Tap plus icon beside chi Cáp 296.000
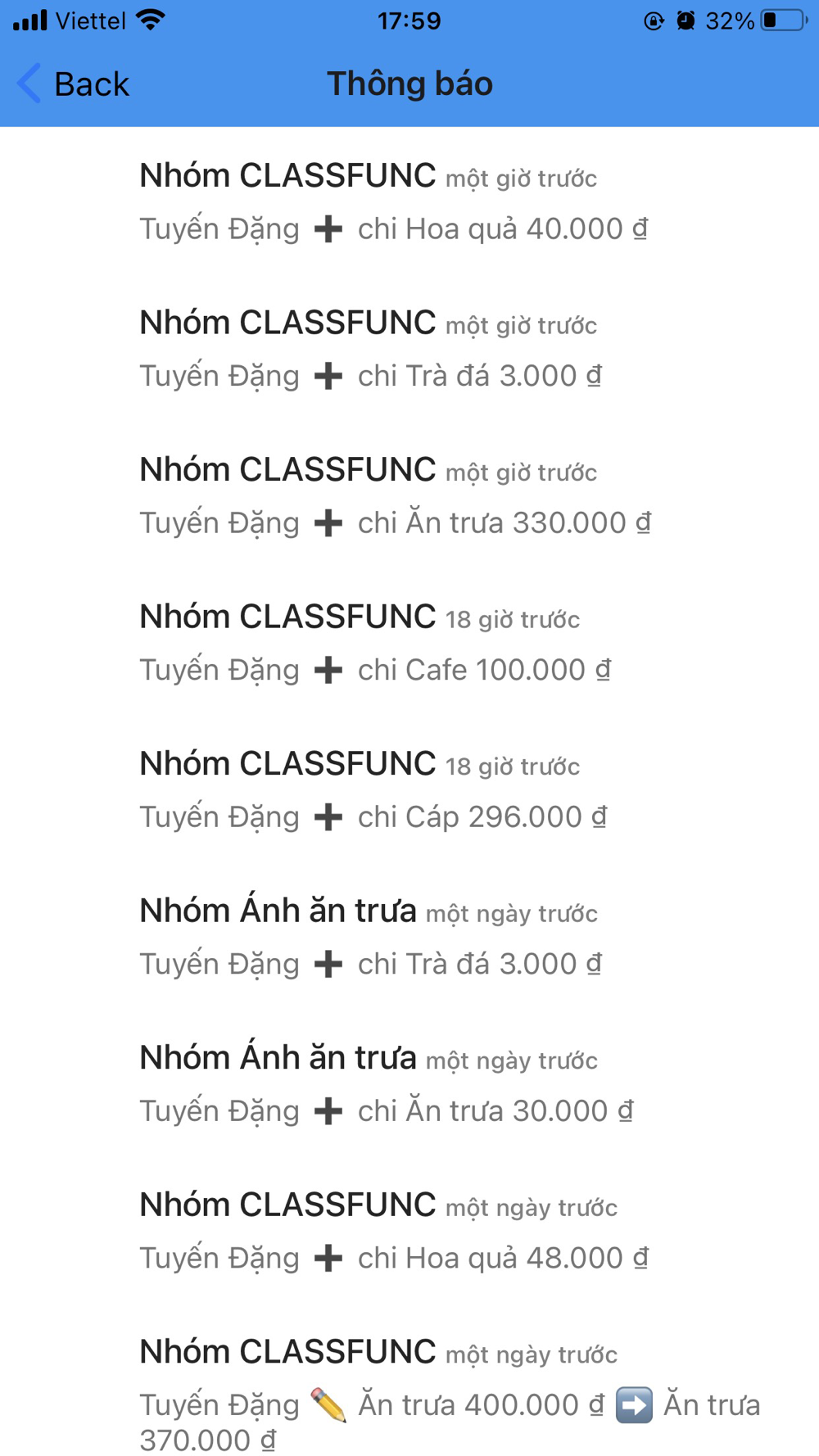The width and height of the screenshot is (819, 1456). click(328, 817)
